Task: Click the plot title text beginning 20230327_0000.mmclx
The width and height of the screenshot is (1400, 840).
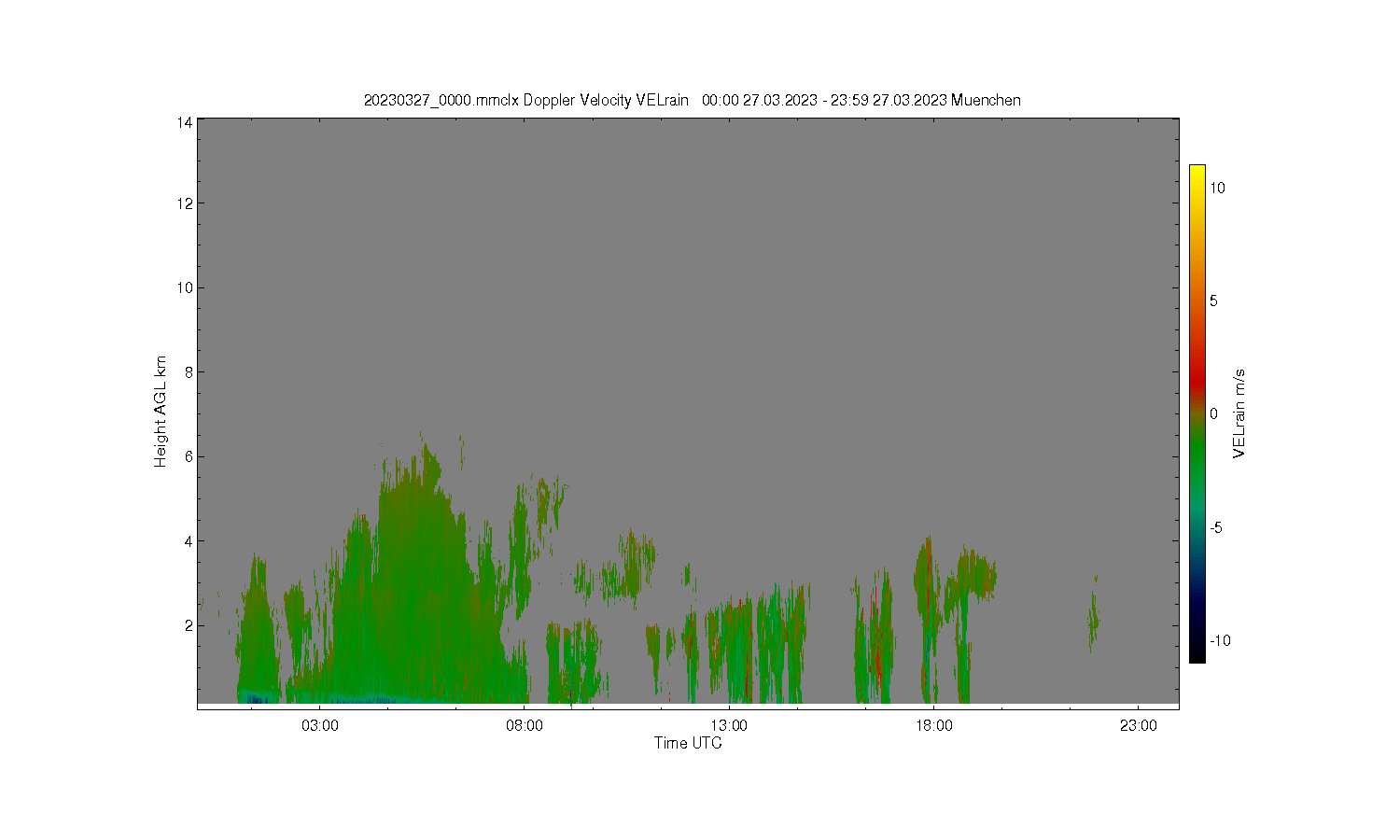Action: tap(692, 100)
